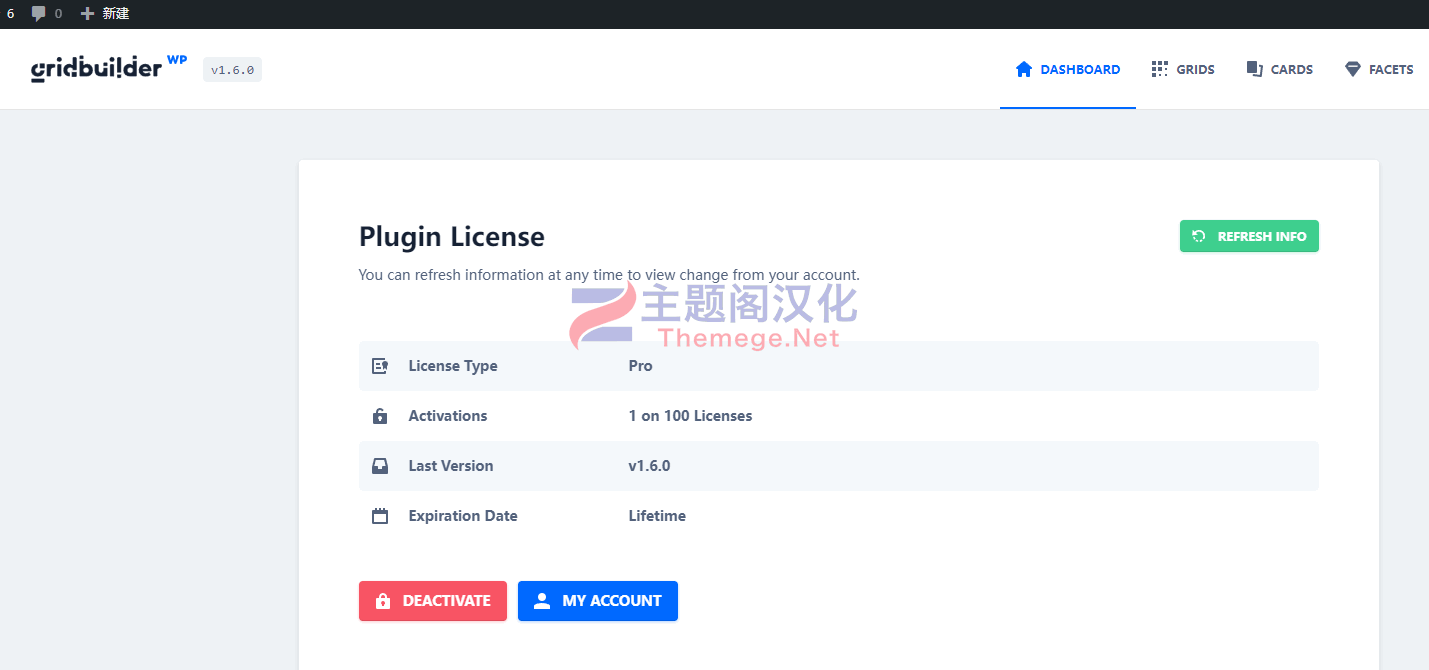This screenshot has width=1429, height=670.
Task: Click the refresh information description text
Action: tap(609, 275)
